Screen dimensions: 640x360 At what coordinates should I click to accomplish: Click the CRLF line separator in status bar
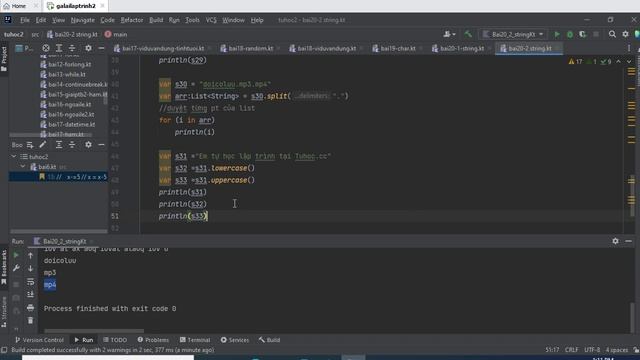(x=571, y=350)
